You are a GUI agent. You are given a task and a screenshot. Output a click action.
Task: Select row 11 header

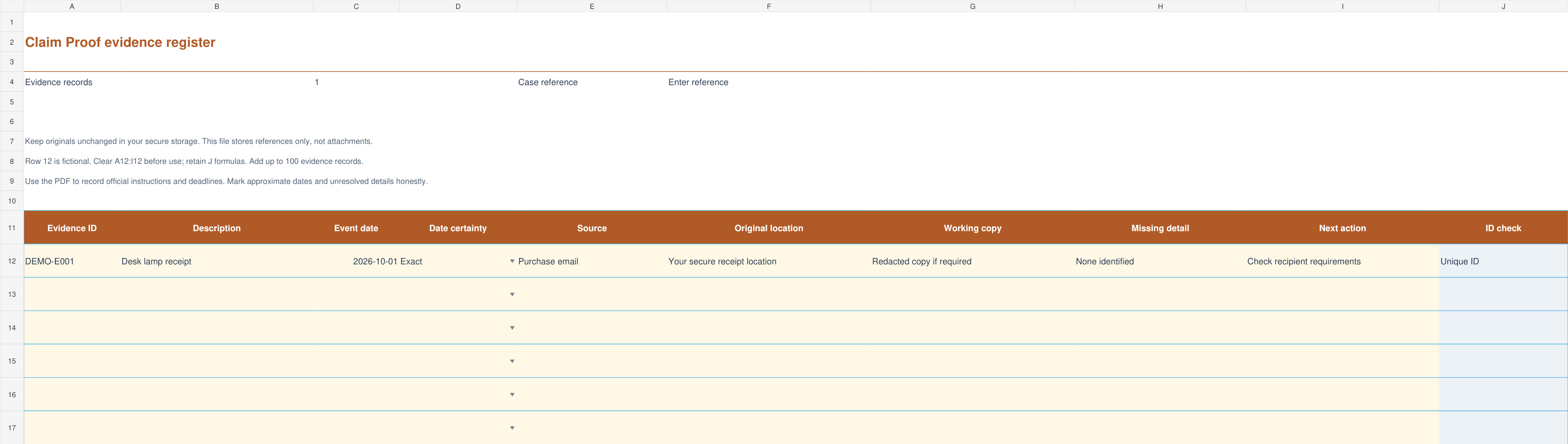[x=11, y=228]
